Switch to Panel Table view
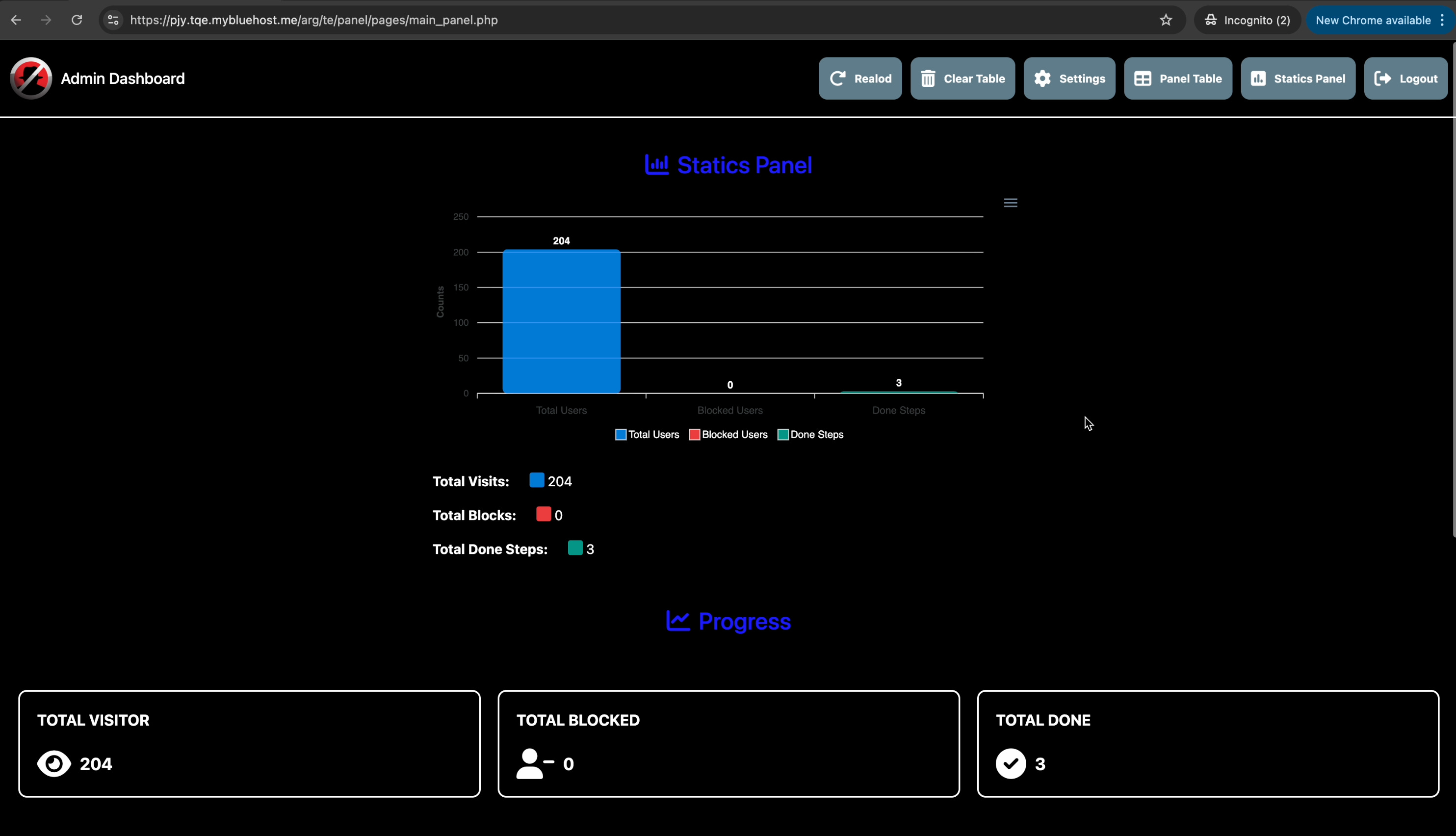The image size is (1456, 836). [x=1177, y=78]
